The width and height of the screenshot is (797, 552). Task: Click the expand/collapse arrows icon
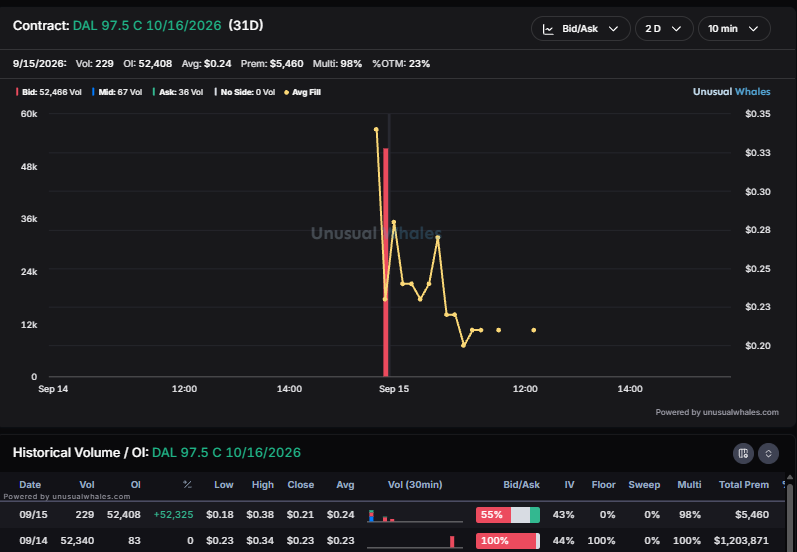point(768,453)
